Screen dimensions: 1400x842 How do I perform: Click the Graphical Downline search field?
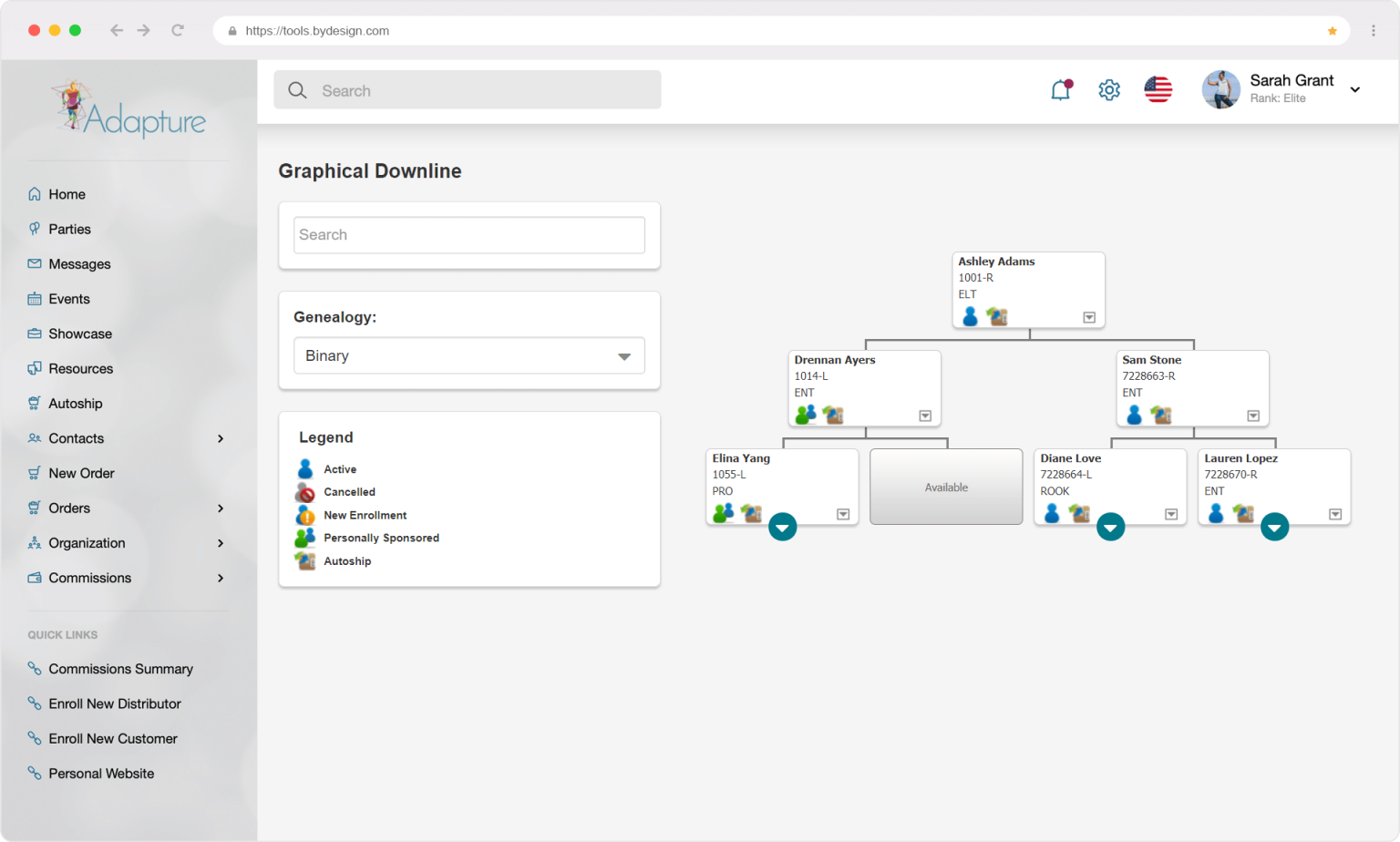click(468, 235)
